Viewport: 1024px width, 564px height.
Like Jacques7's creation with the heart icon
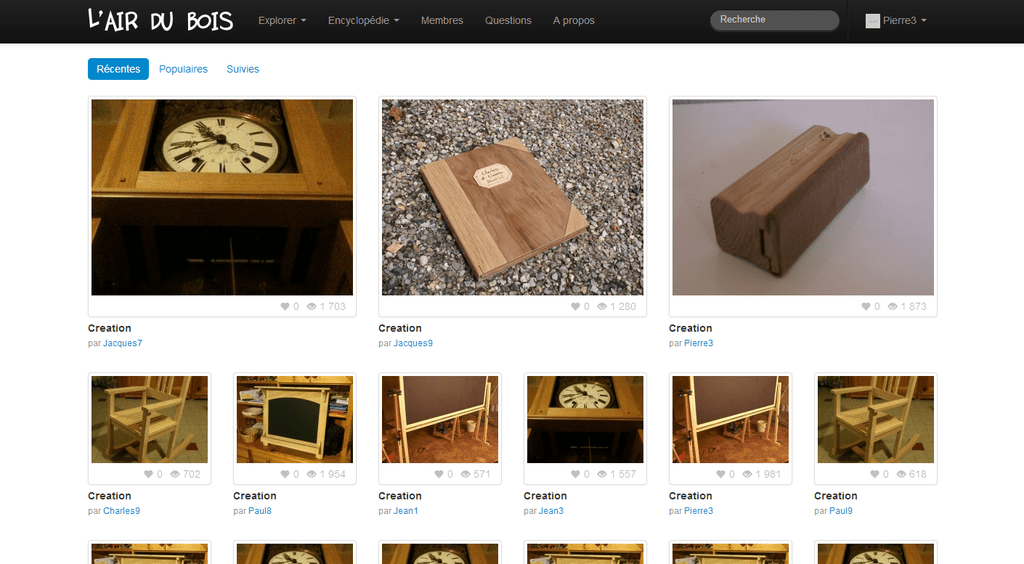click(285, 306)
